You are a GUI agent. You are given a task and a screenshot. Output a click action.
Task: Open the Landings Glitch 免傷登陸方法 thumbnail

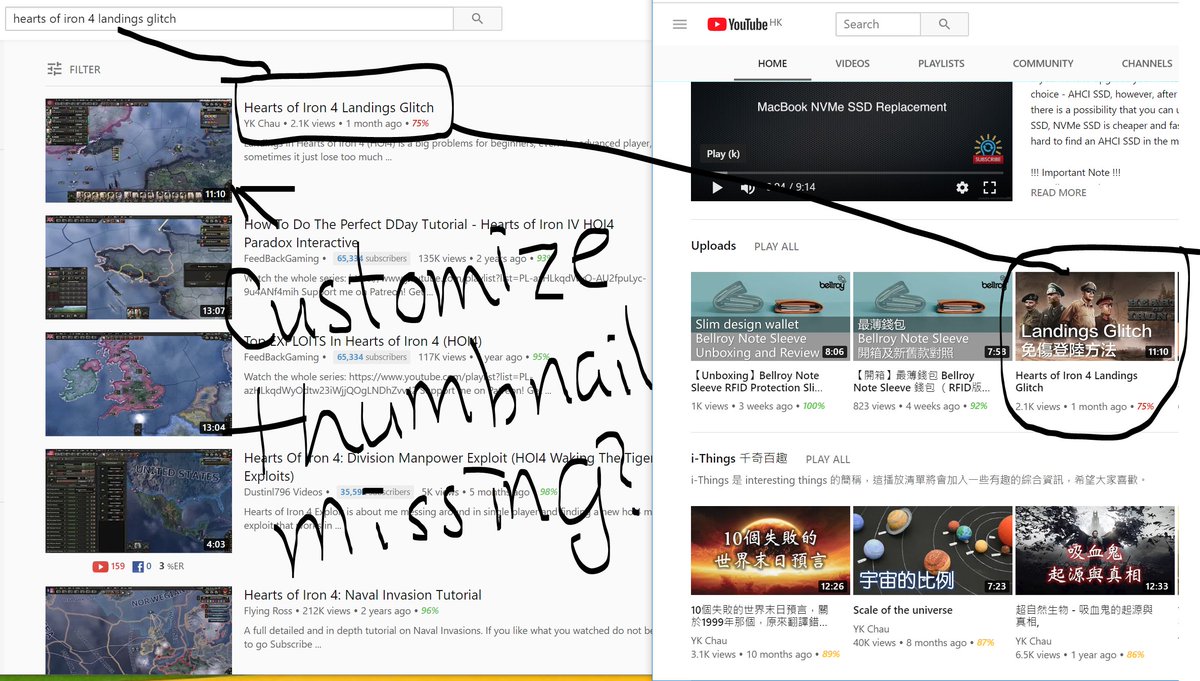coord(1095,317)
